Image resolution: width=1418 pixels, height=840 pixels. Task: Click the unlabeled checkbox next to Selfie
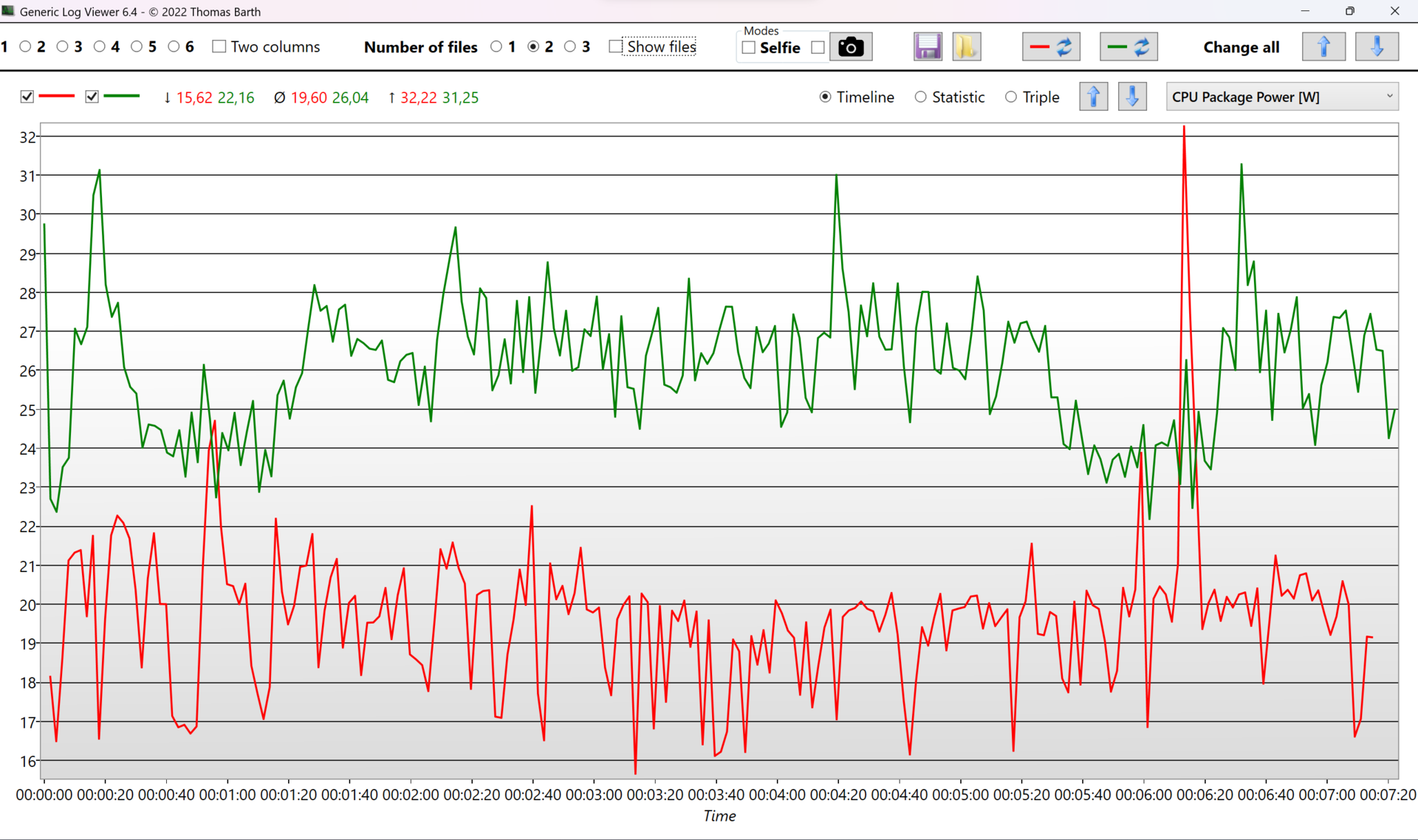click(818, 47)
